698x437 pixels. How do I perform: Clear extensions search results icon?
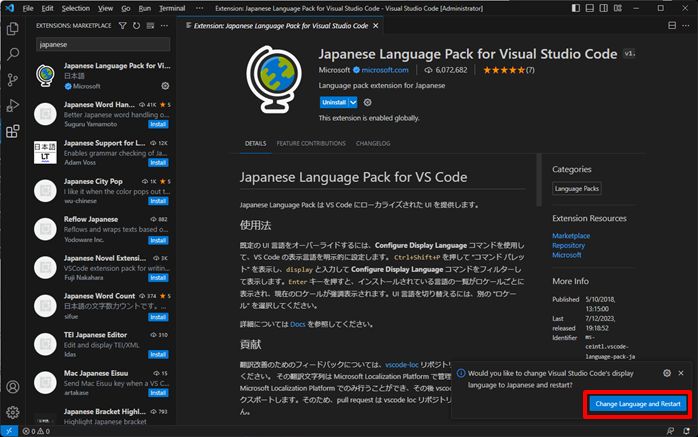(x=150, y=26)
